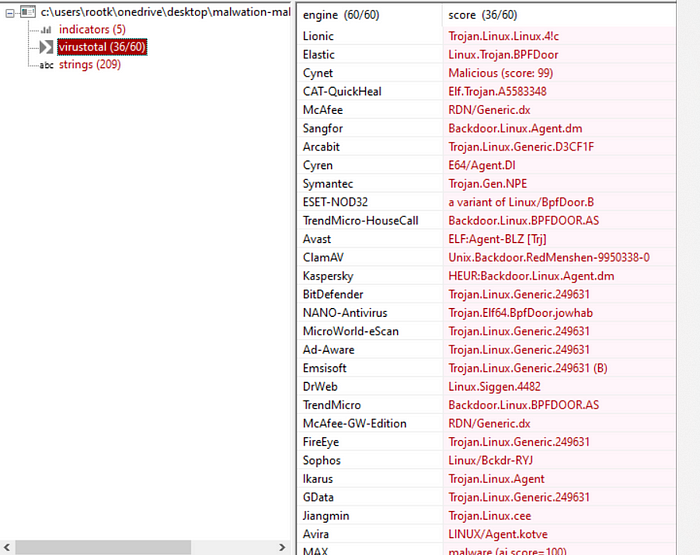Select the Avast engine row

(486, 239)
